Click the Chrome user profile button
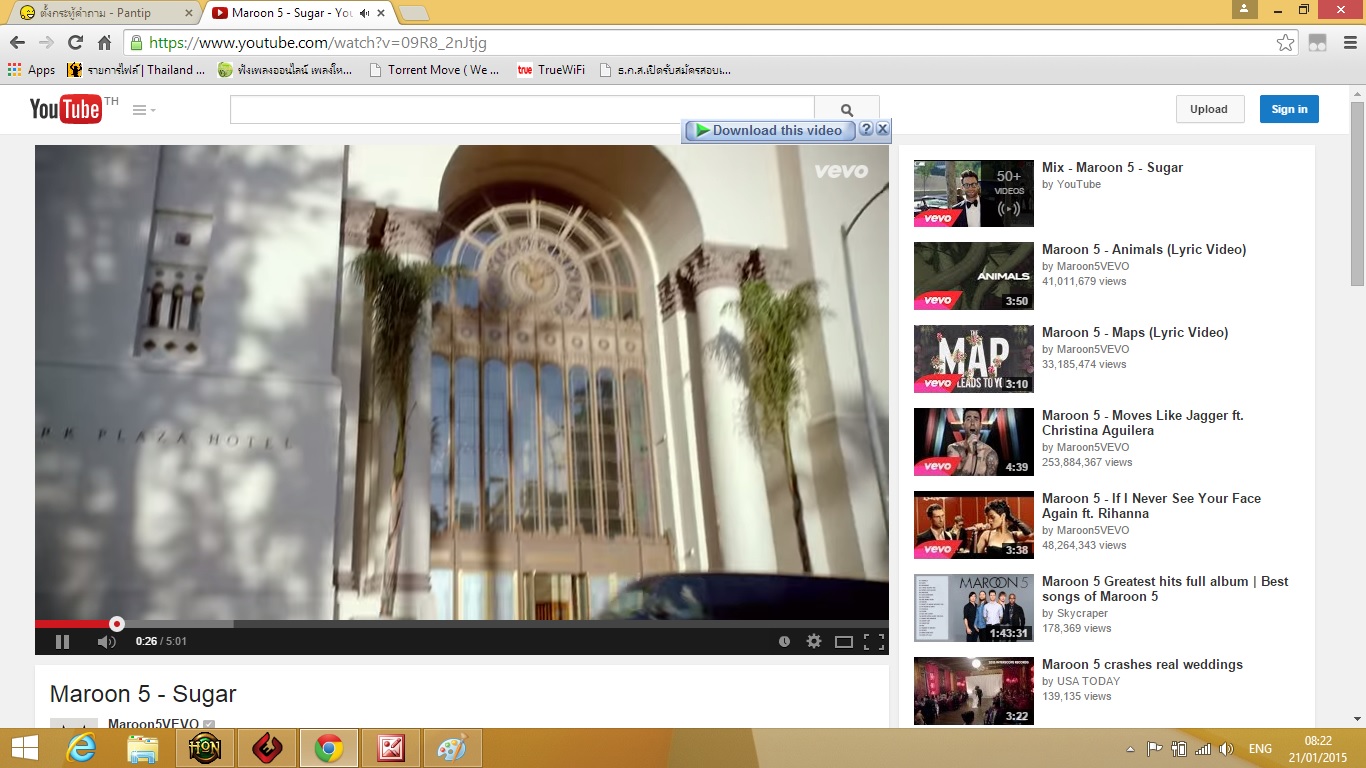 [x=1244, y=9]
